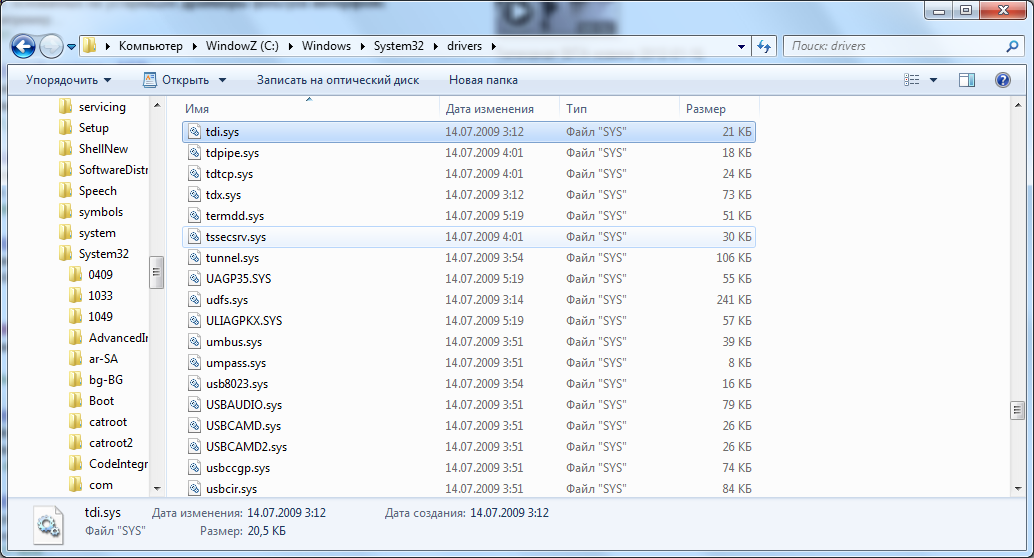The width and height of the screenshot is (1034, 558).
Task: Click the ULIAGPKX.SYS file icon
Action: point(194,321)
